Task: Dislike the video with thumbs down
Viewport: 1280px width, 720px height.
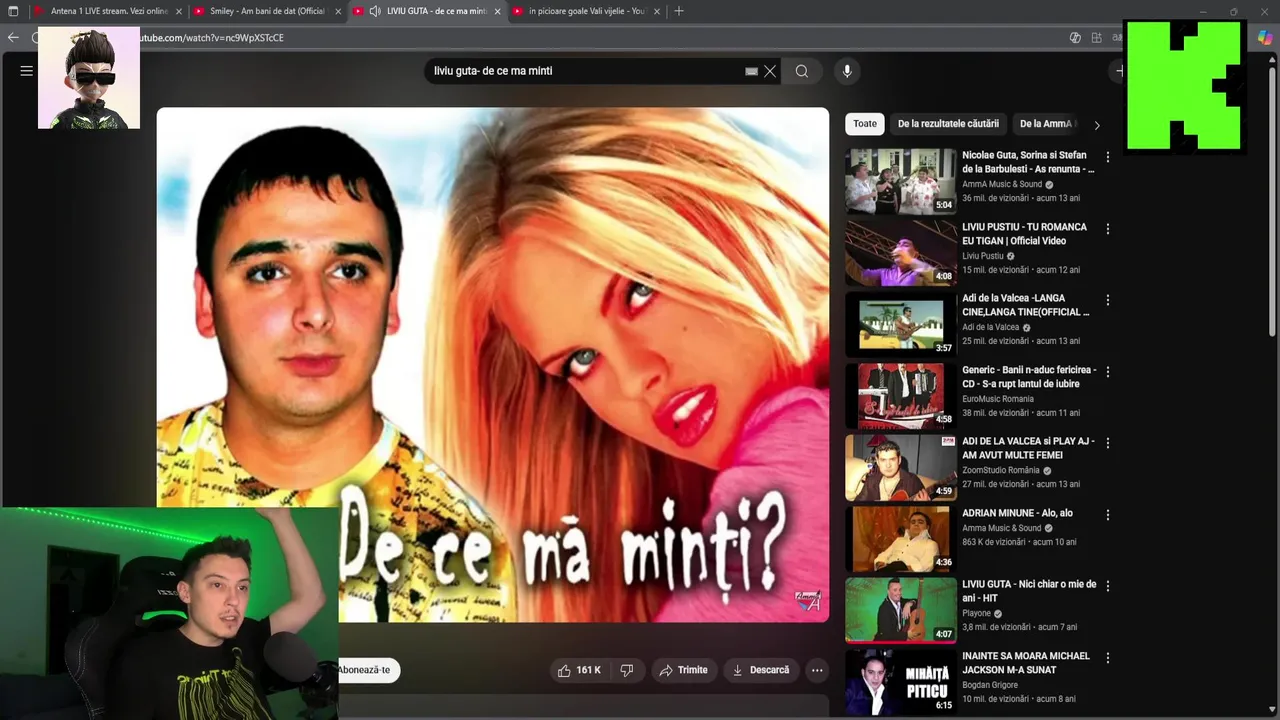Action: [627, 670]
